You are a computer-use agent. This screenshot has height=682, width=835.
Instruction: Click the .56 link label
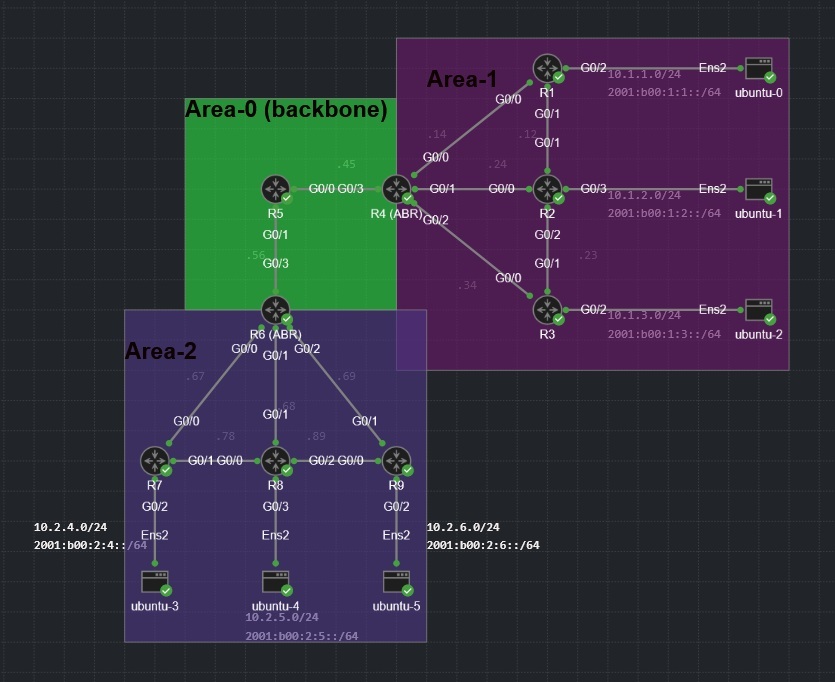pyautogui.click(x=256, y=256)
